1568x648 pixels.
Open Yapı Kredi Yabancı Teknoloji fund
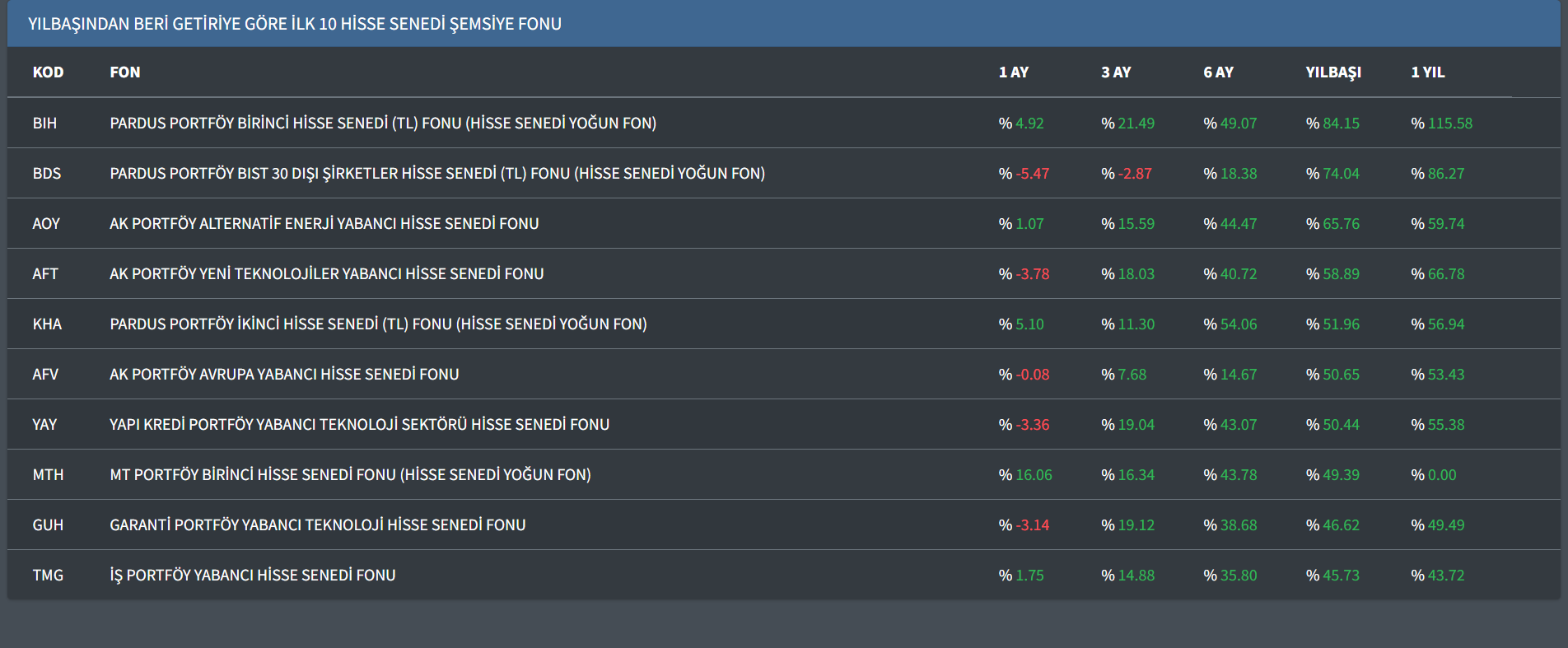pyautogui.click(x=359, y=425)
